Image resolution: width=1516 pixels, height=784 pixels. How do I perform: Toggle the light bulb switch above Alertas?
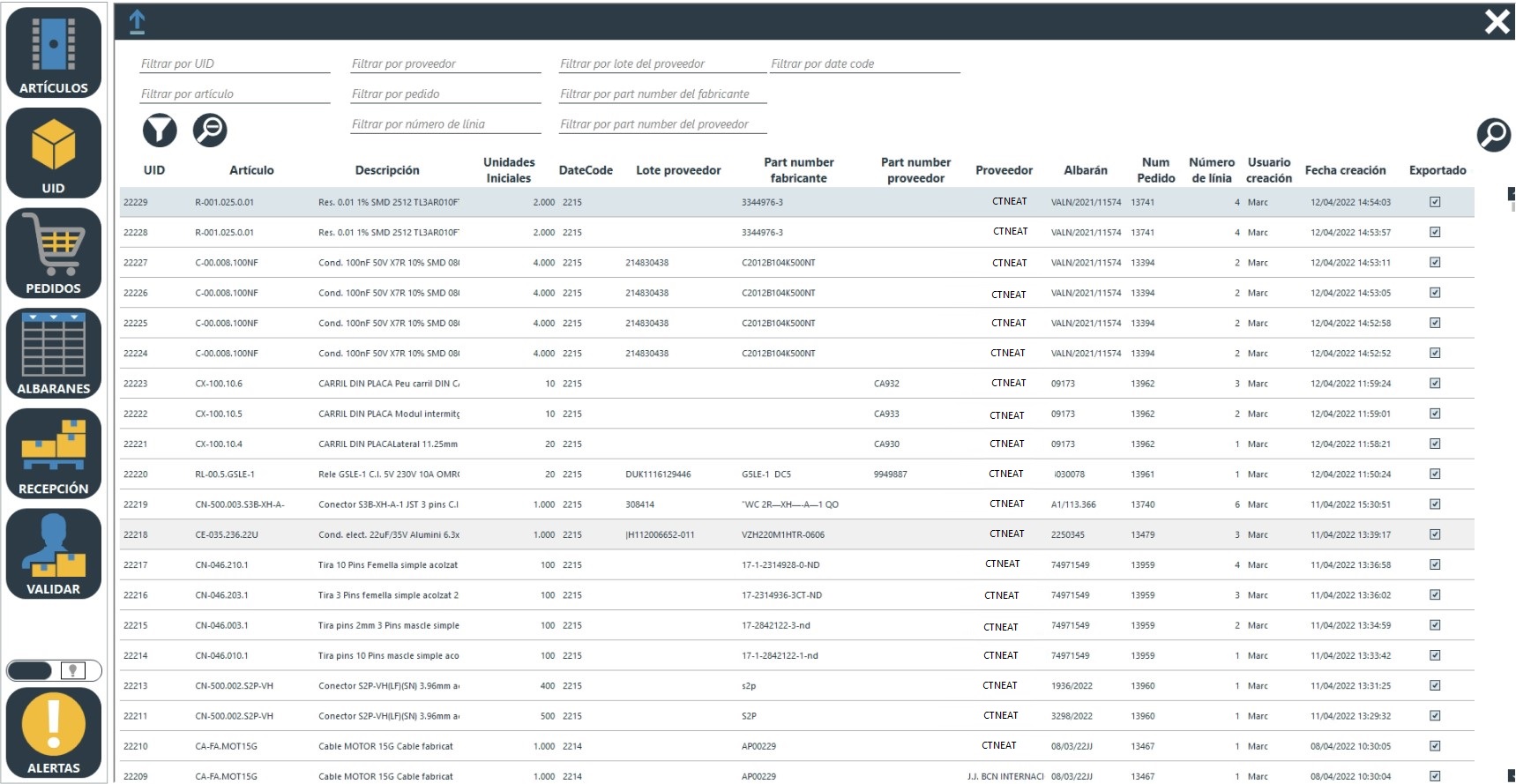(55, 670)
